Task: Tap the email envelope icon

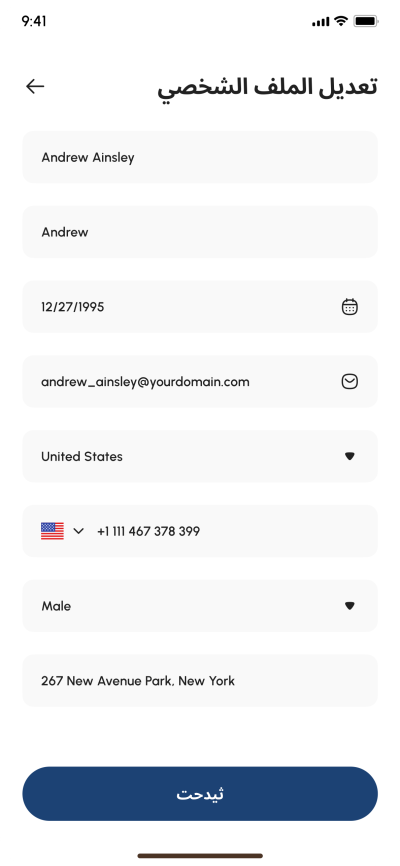Action: coord(349,381)
